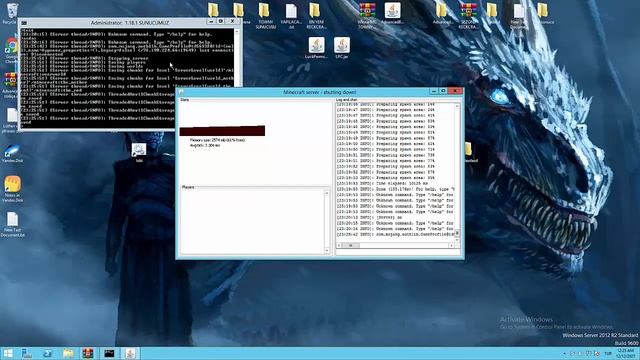This screenshot has height=360, width=640.
Task: Click the Memory use text in Stats
Action: click(217, 140)
